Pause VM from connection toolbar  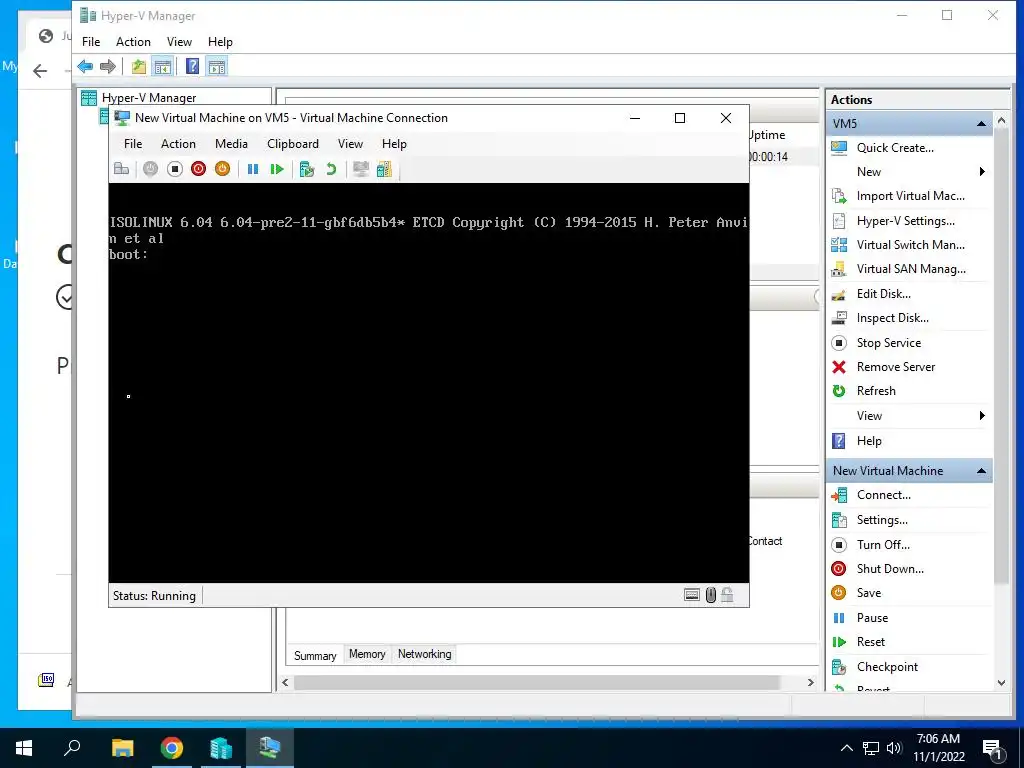(253, 169)
